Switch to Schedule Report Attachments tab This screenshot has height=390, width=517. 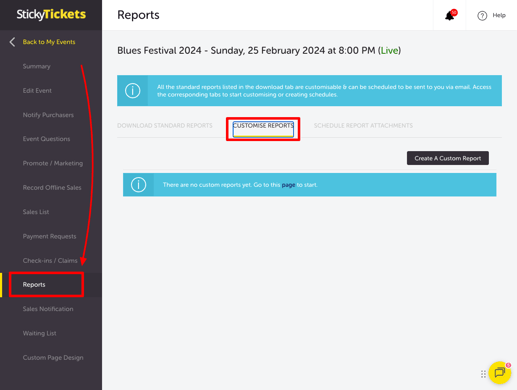(363, 126)
